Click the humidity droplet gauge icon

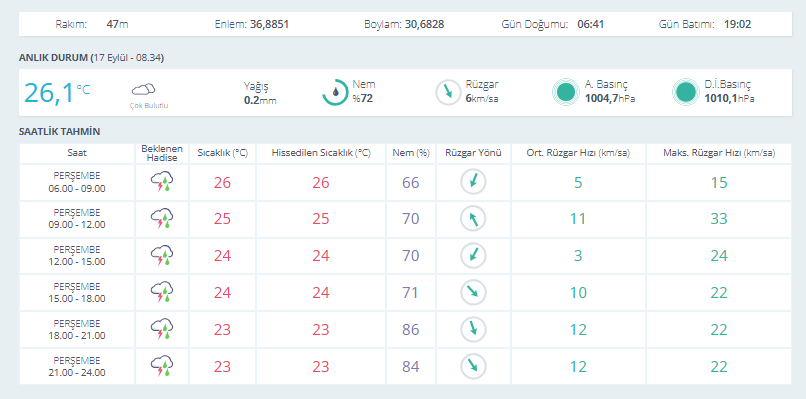[x=335, y=93]
